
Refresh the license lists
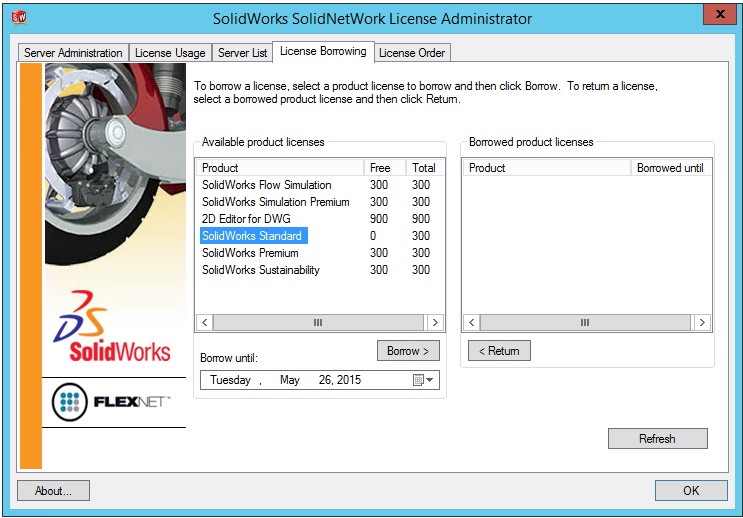tap(657, 438)
